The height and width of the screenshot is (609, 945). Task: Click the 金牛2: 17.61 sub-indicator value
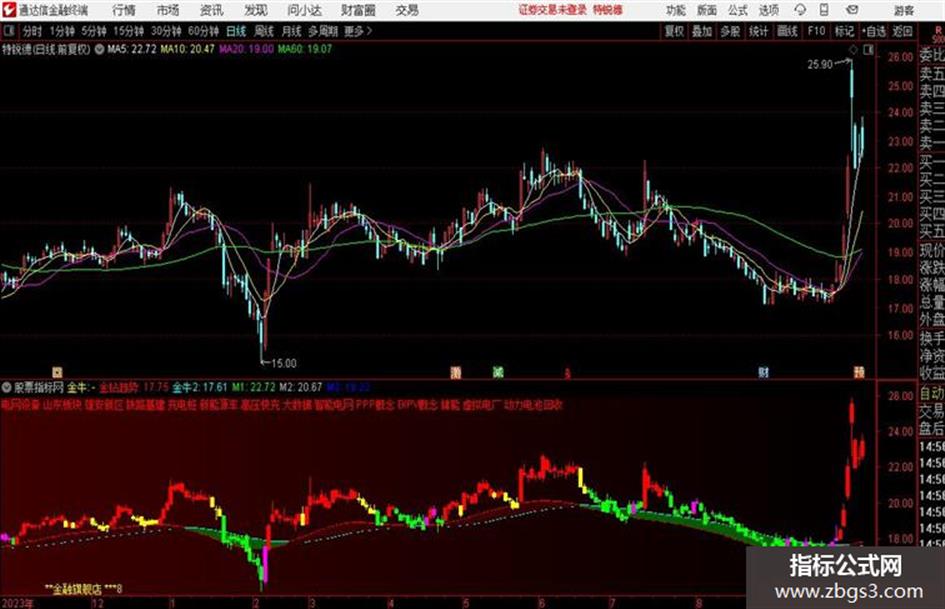[200, 387]
